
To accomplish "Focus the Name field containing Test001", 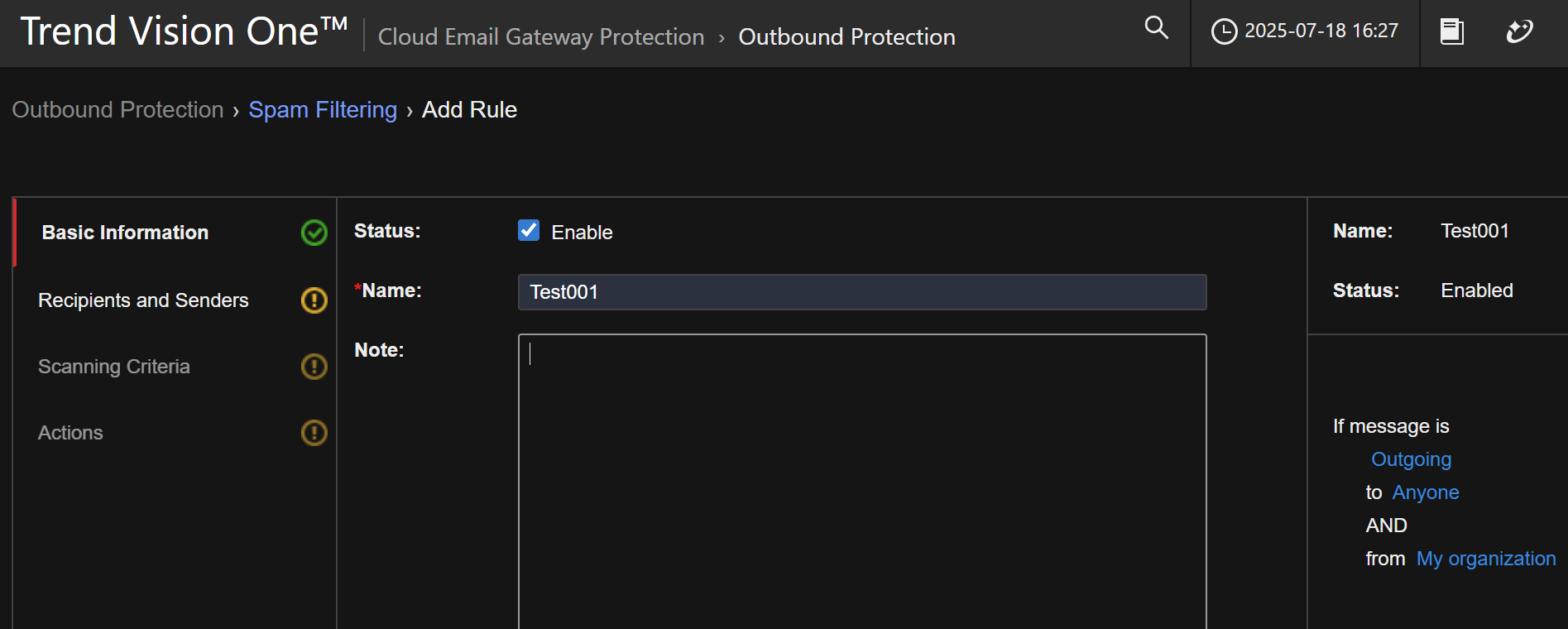I will pyautogui.click(x=861, y=292).
